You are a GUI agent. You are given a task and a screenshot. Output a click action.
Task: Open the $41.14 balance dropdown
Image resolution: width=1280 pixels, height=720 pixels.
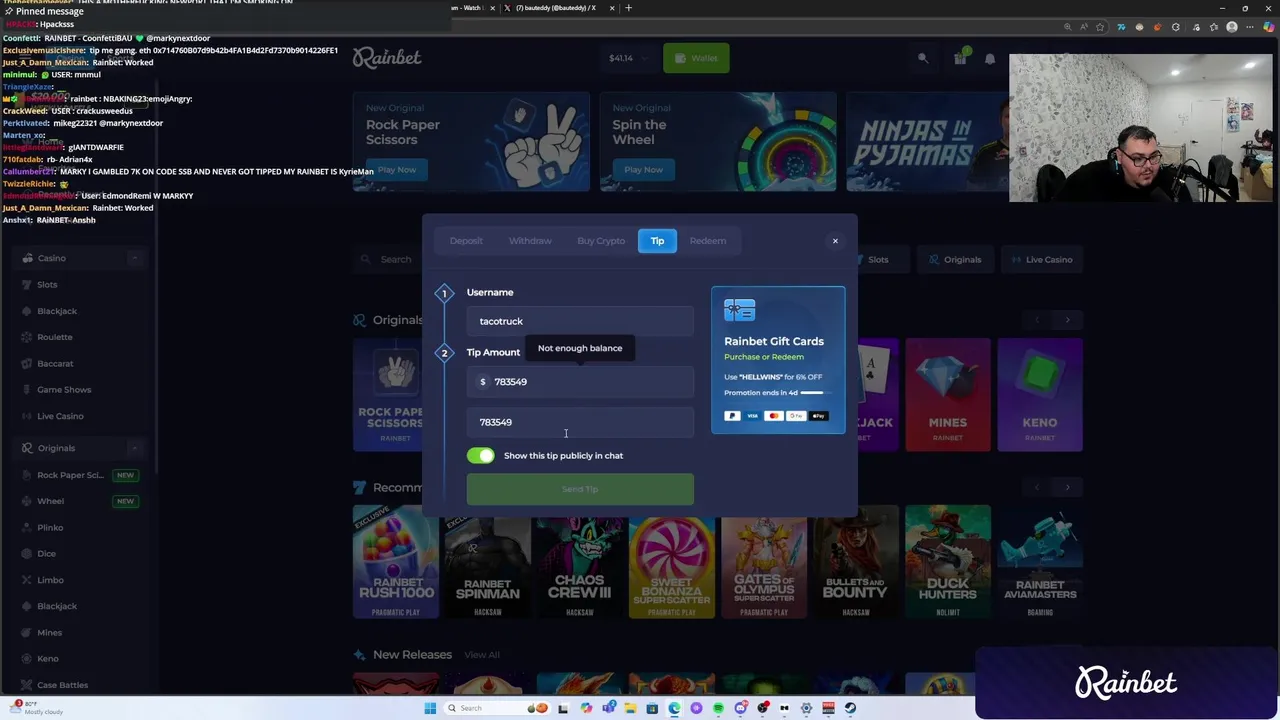coord(629,58)
